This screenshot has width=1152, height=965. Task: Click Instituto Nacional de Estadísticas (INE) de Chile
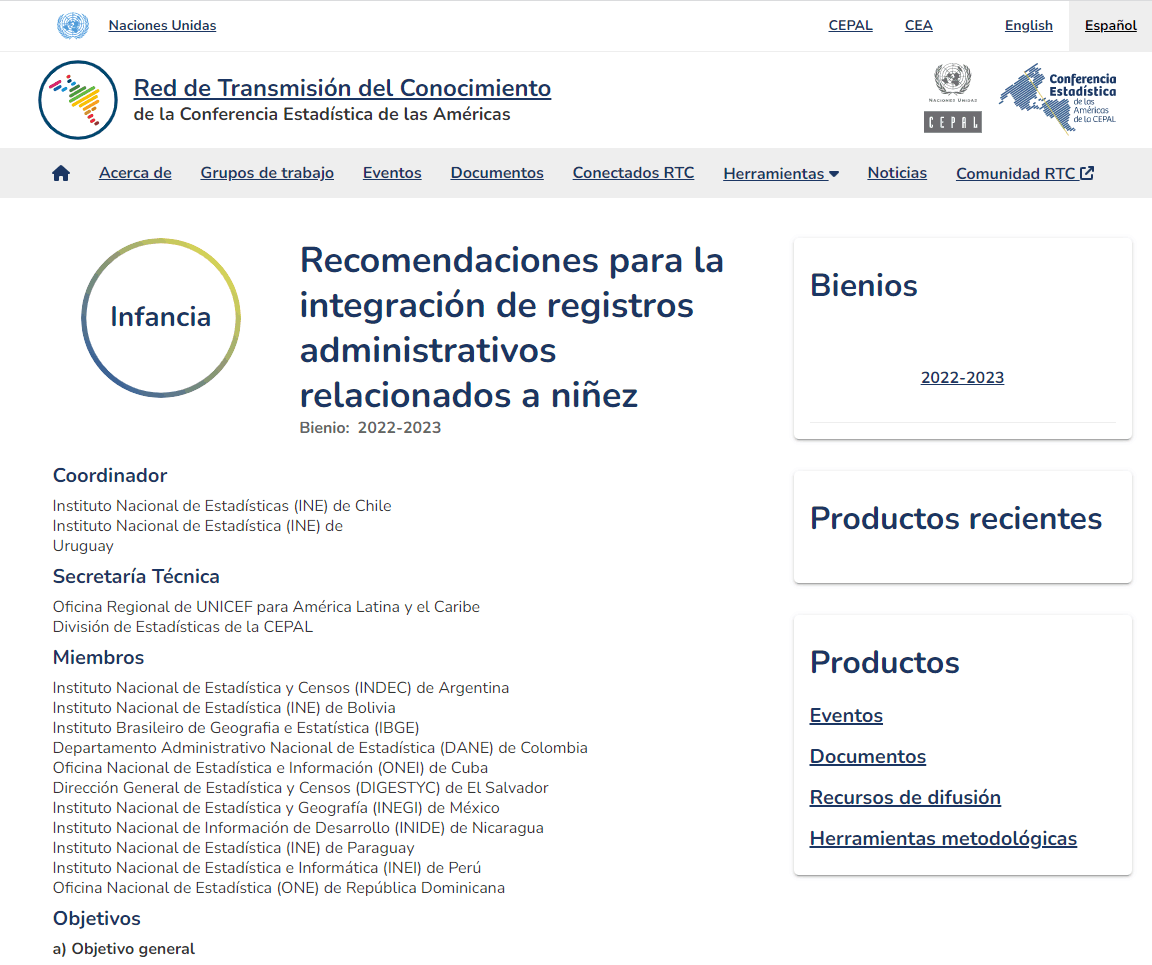click(x=222, y=506)
